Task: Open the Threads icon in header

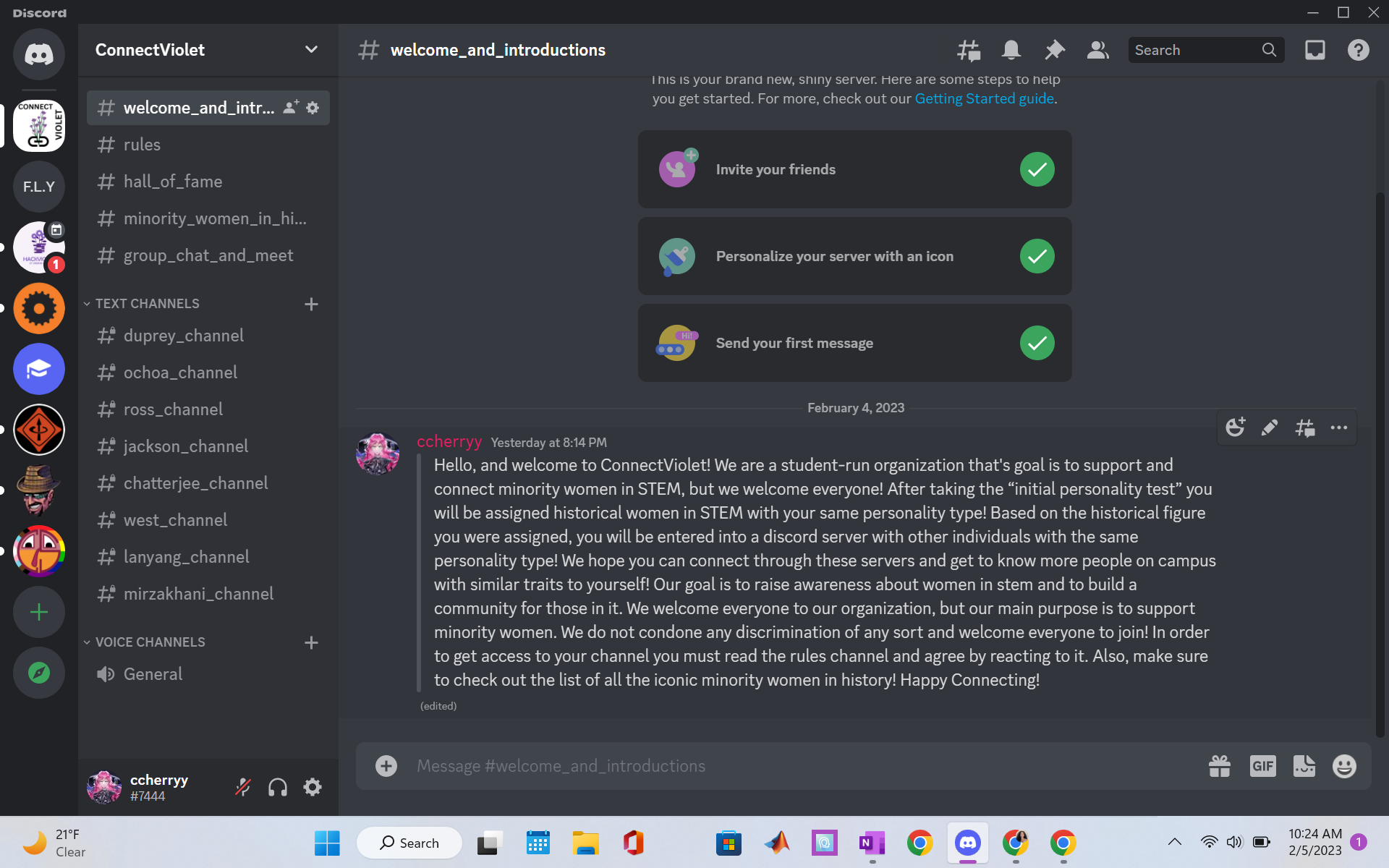Action: pyautogui.click(x=969, y=50)
